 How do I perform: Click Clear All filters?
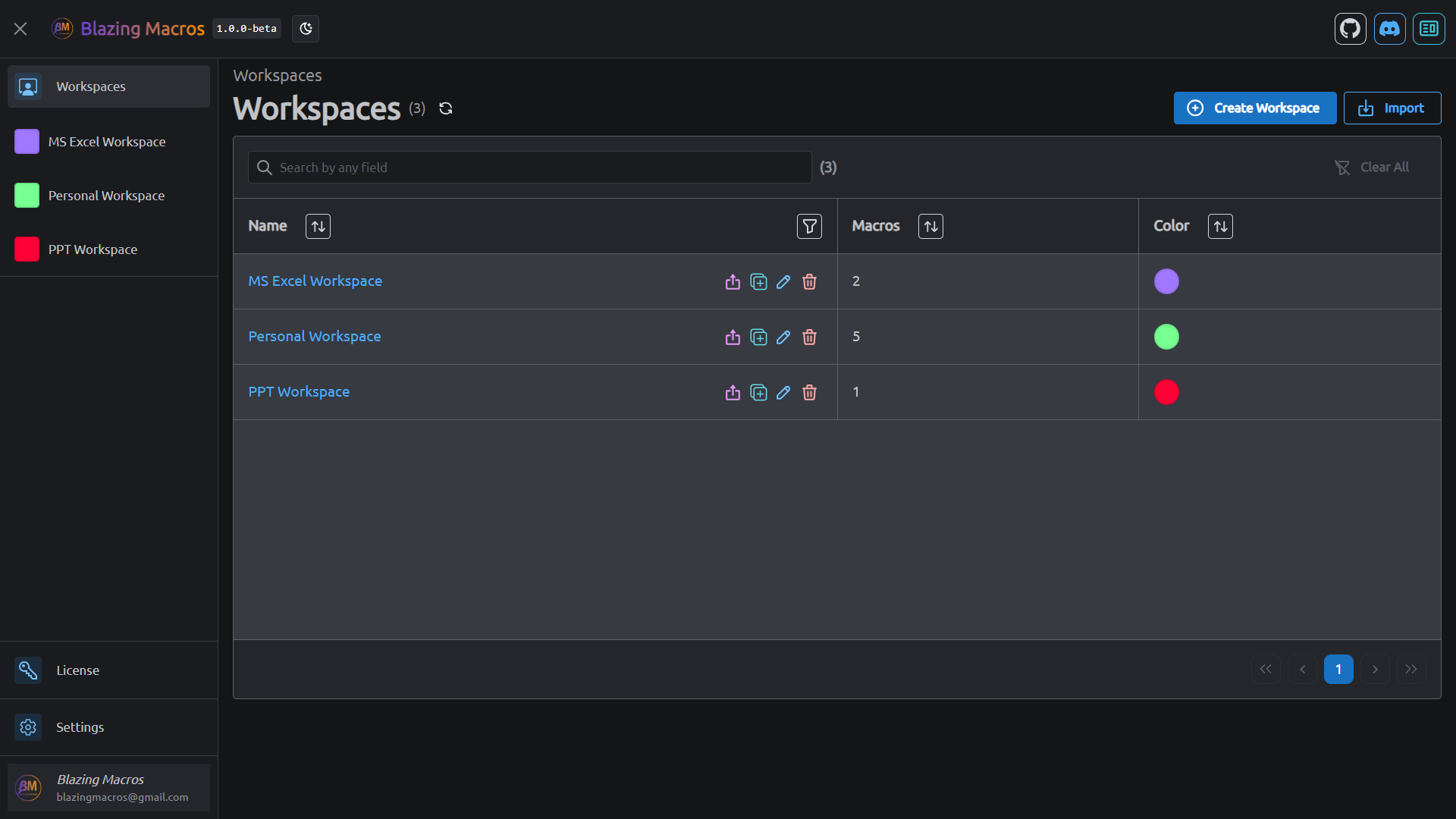[x=1372, y=167]
